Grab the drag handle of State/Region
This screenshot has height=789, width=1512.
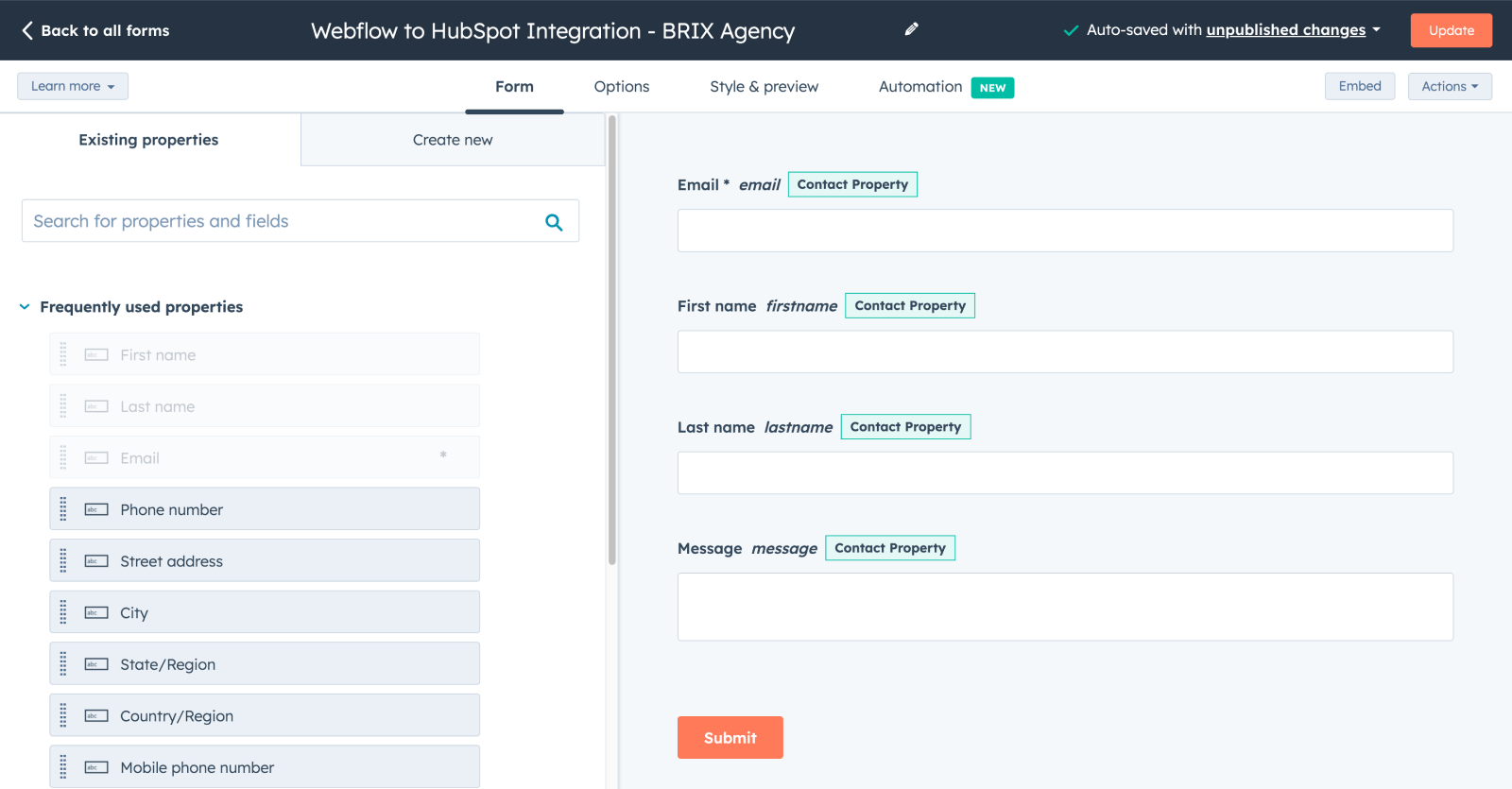[63, 664]
